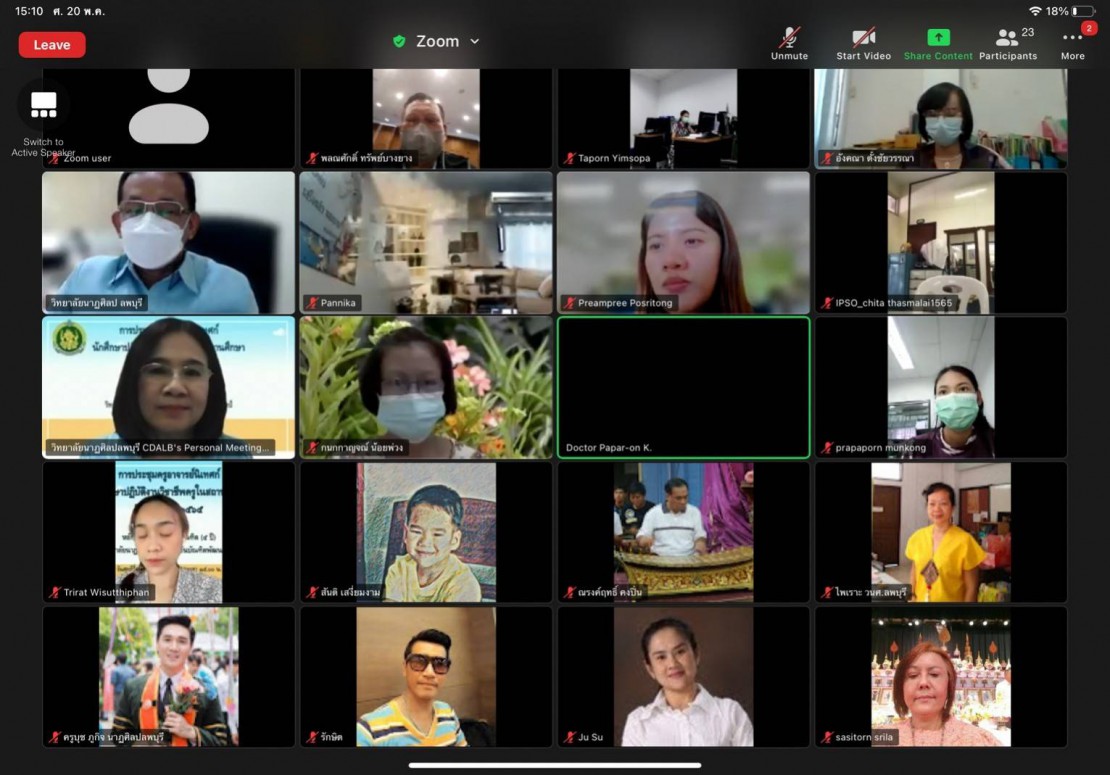1110x775 pixels.
Task: Click muted mic icon beside Taporn Yimsopa
Action: click(x=569, y=158)
